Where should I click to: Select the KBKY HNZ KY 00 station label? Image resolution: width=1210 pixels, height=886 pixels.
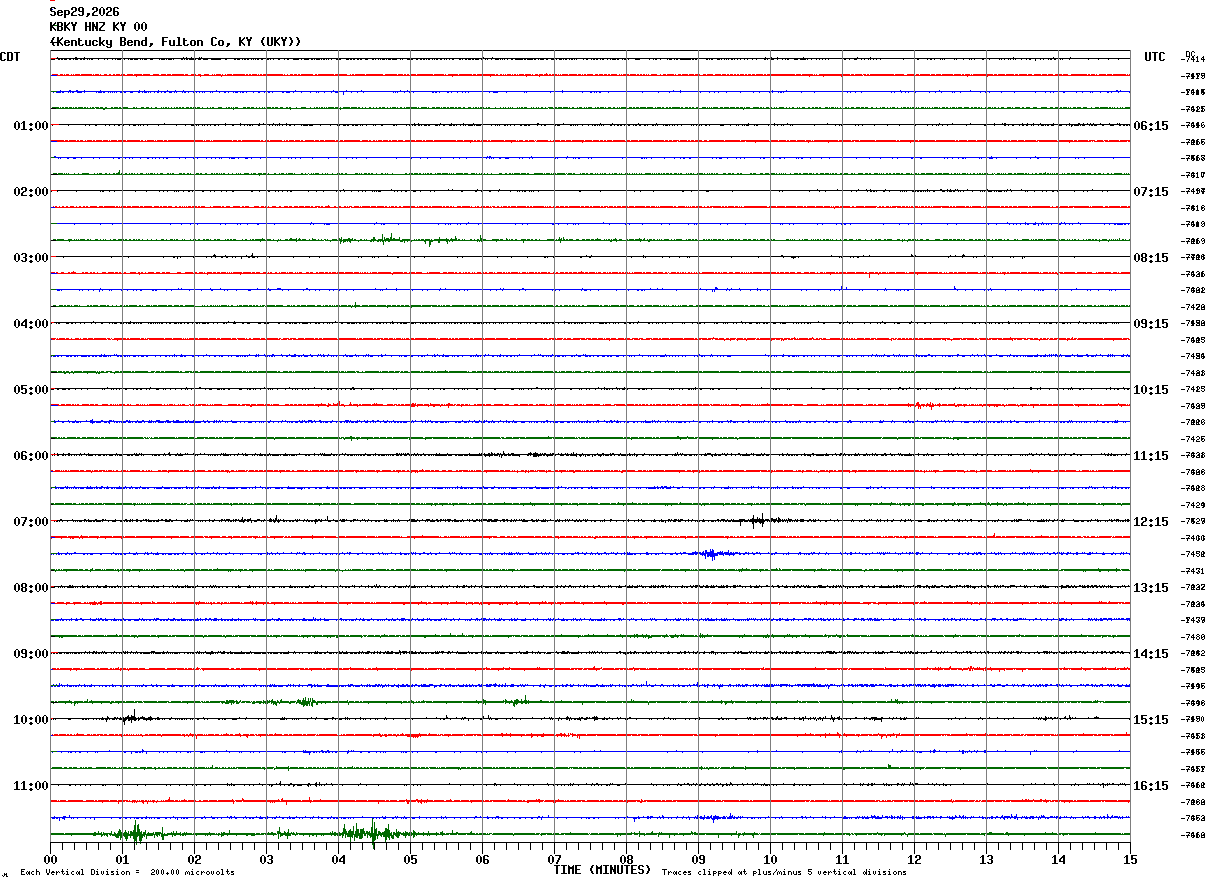tap(98, 27)
